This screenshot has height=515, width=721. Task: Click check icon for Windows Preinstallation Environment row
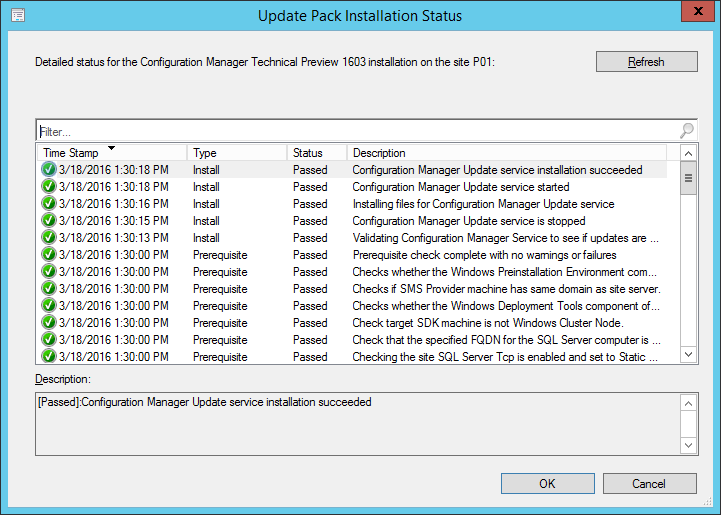click(x=49, y=272)
